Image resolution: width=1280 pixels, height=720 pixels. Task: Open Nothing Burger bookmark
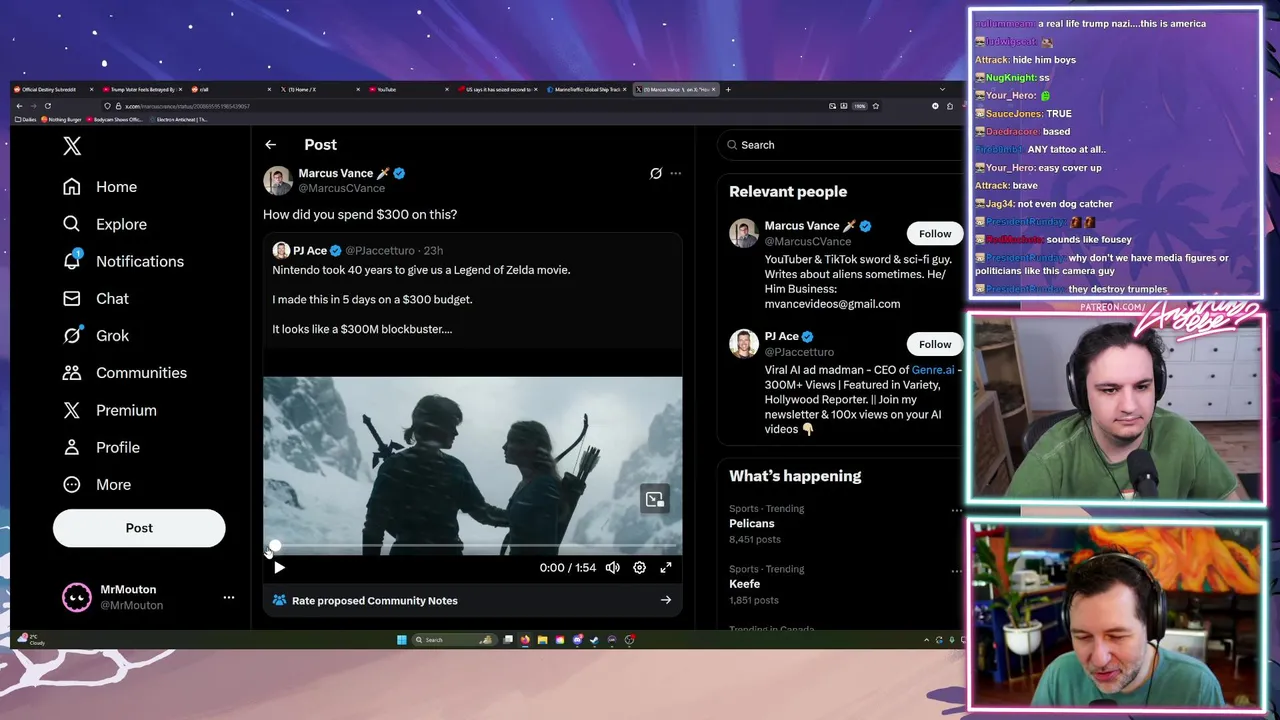point(62,119)
